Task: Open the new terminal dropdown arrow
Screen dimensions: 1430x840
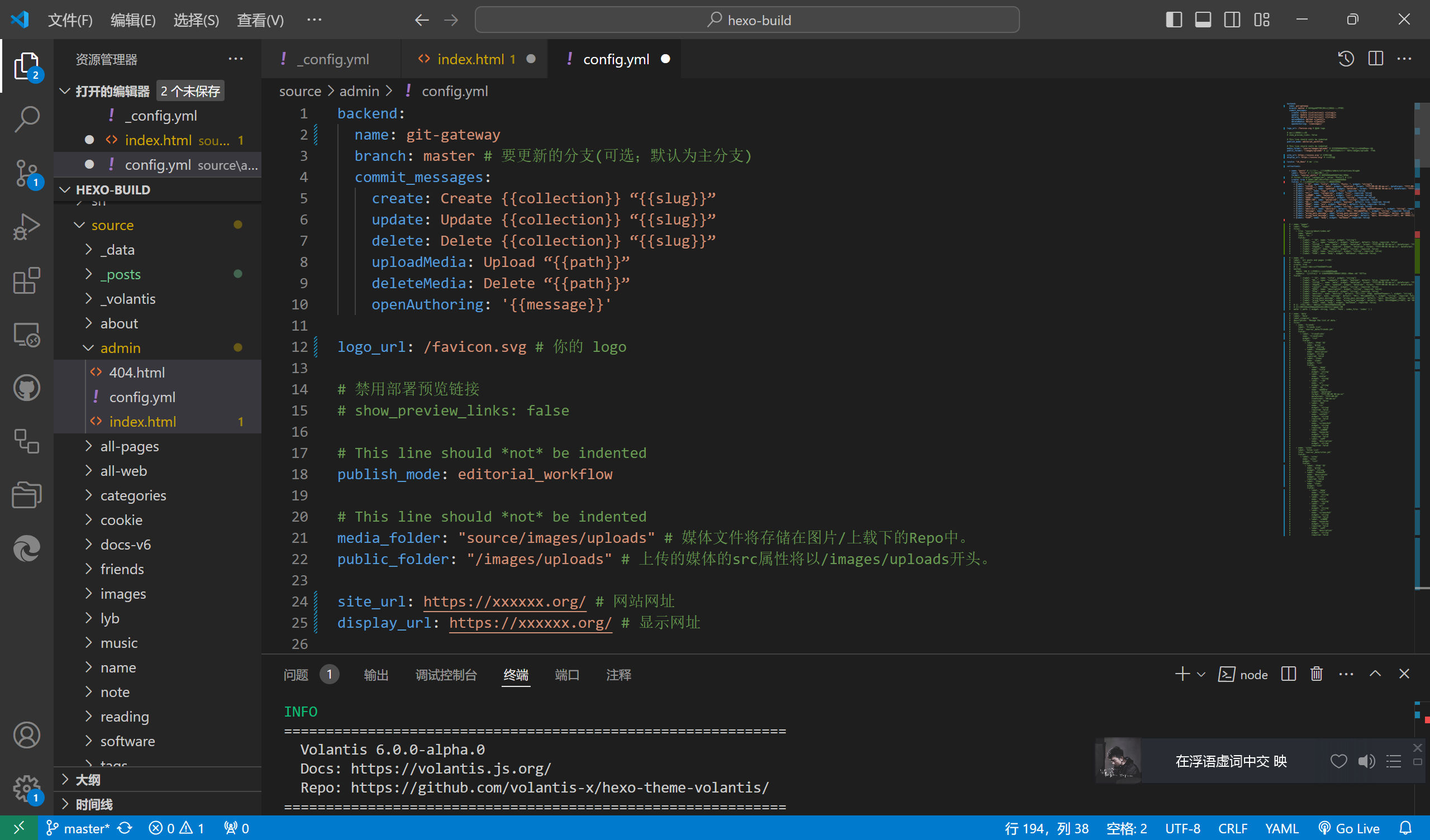Action: (x=1201, y=674)
